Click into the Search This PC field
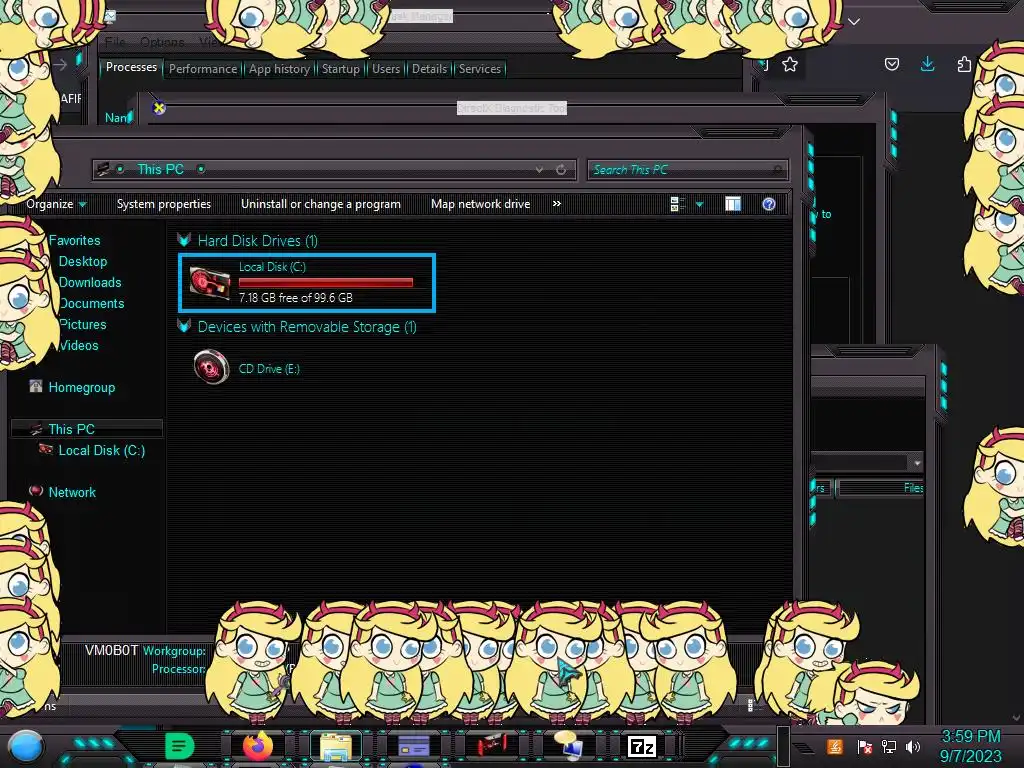Viewport: 1024px width, 768px height. pyautogui.click(x=687, y=170)
